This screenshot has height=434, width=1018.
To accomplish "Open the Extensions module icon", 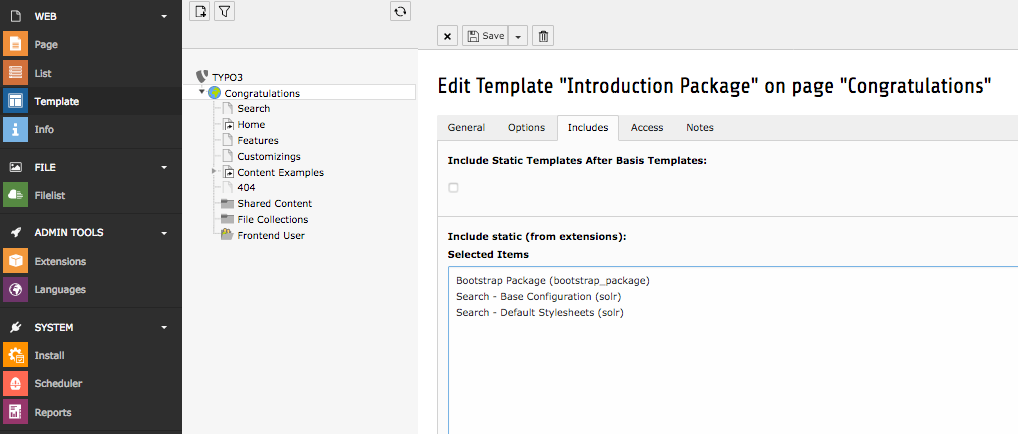I will pos(16,261).
